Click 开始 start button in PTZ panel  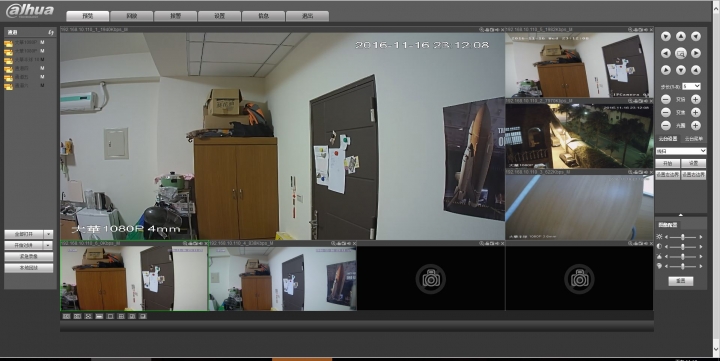(x=668, y=164)
